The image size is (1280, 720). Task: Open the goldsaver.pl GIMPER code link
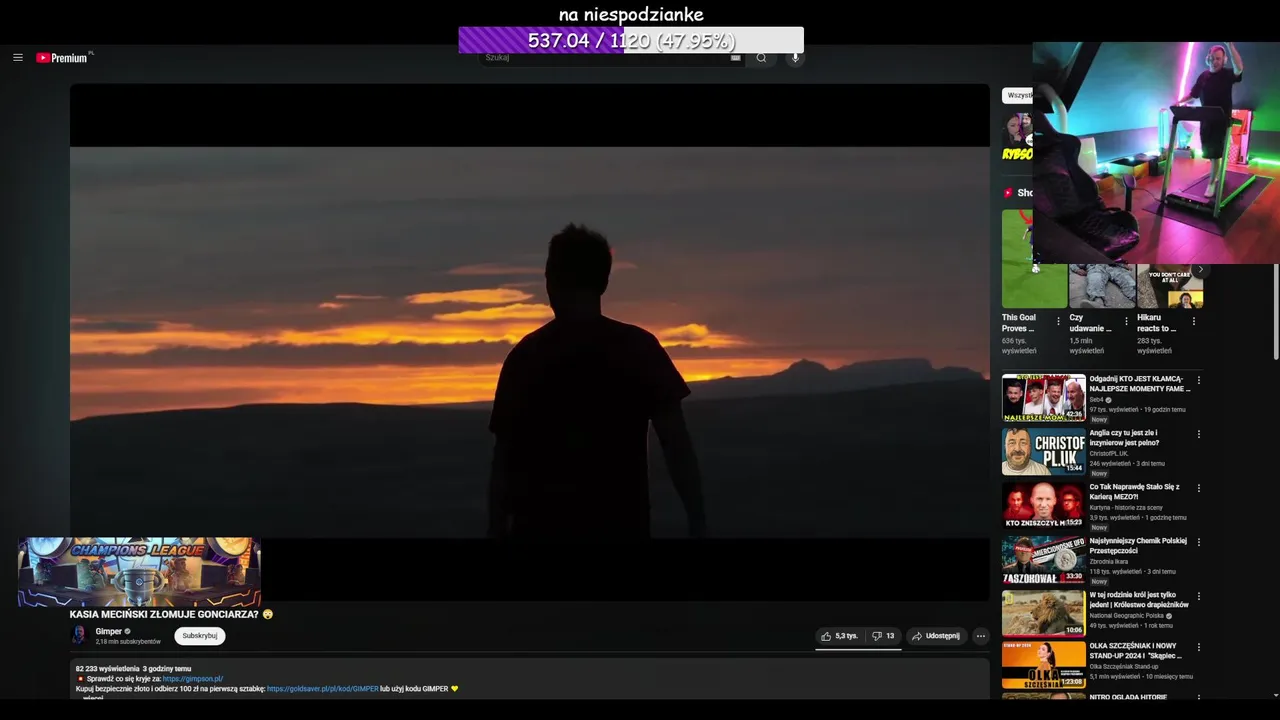click(x=323, y=689)
